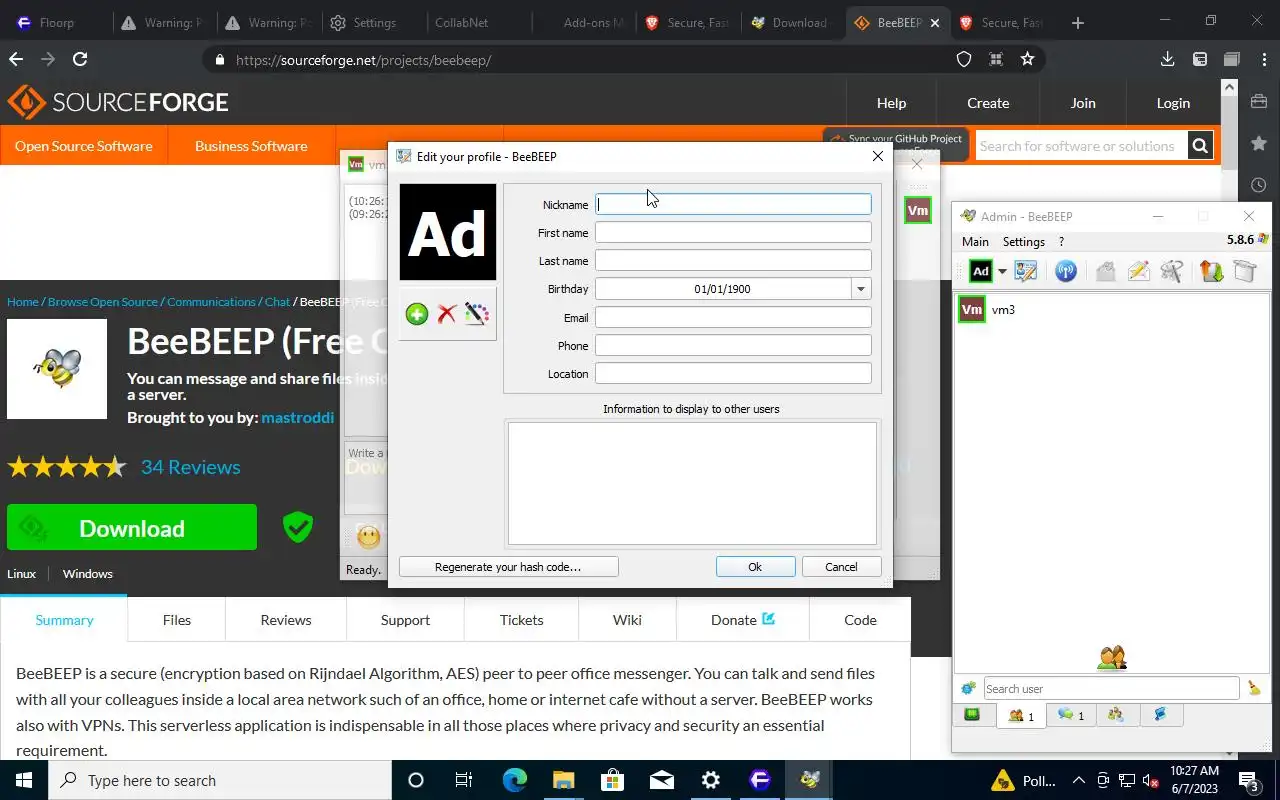This screenshot has width=1280, height=800.
Task: Open the browser downloads arrow icon
Action: click(x=1167, y=59)
